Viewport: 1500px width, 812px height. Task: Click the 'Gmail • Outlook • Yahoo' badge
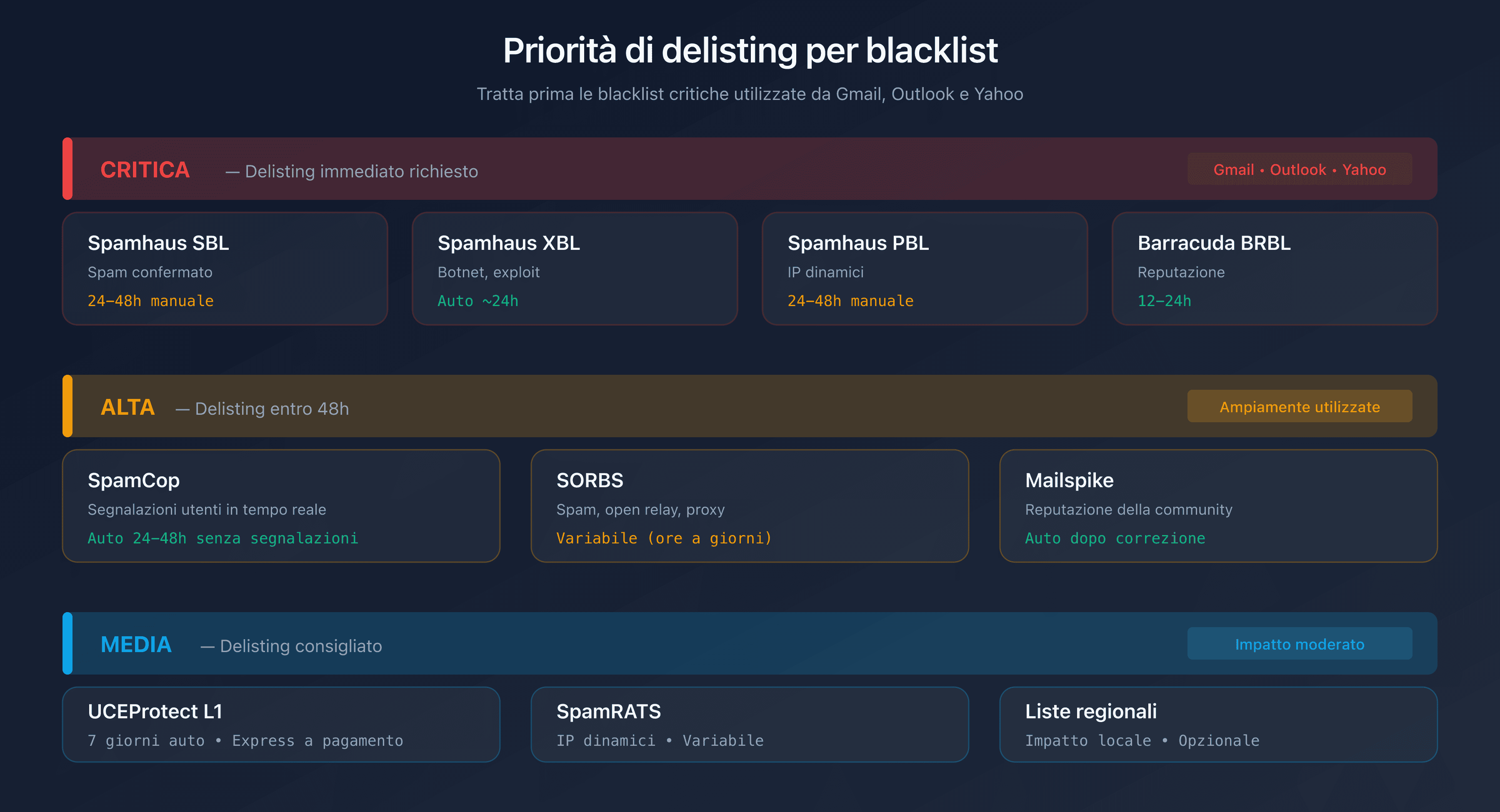pos(1300,169)
